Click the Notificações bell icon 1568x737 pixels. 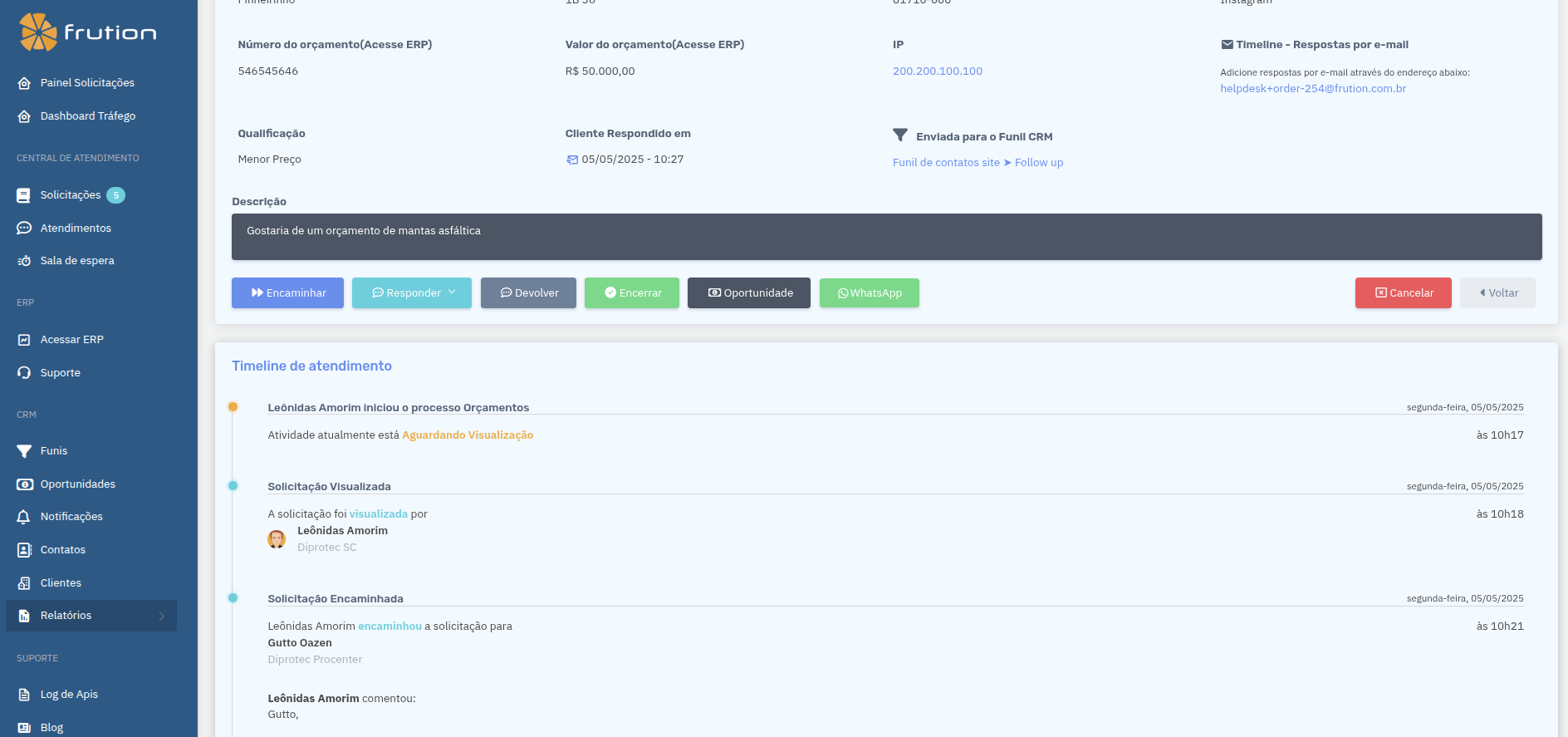tap(24, 517)
